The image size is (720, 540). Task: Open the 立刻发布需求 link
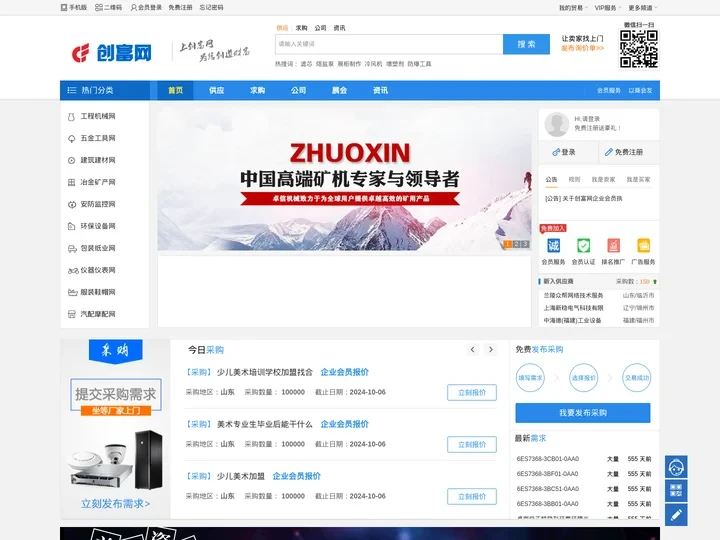[115, 504]
